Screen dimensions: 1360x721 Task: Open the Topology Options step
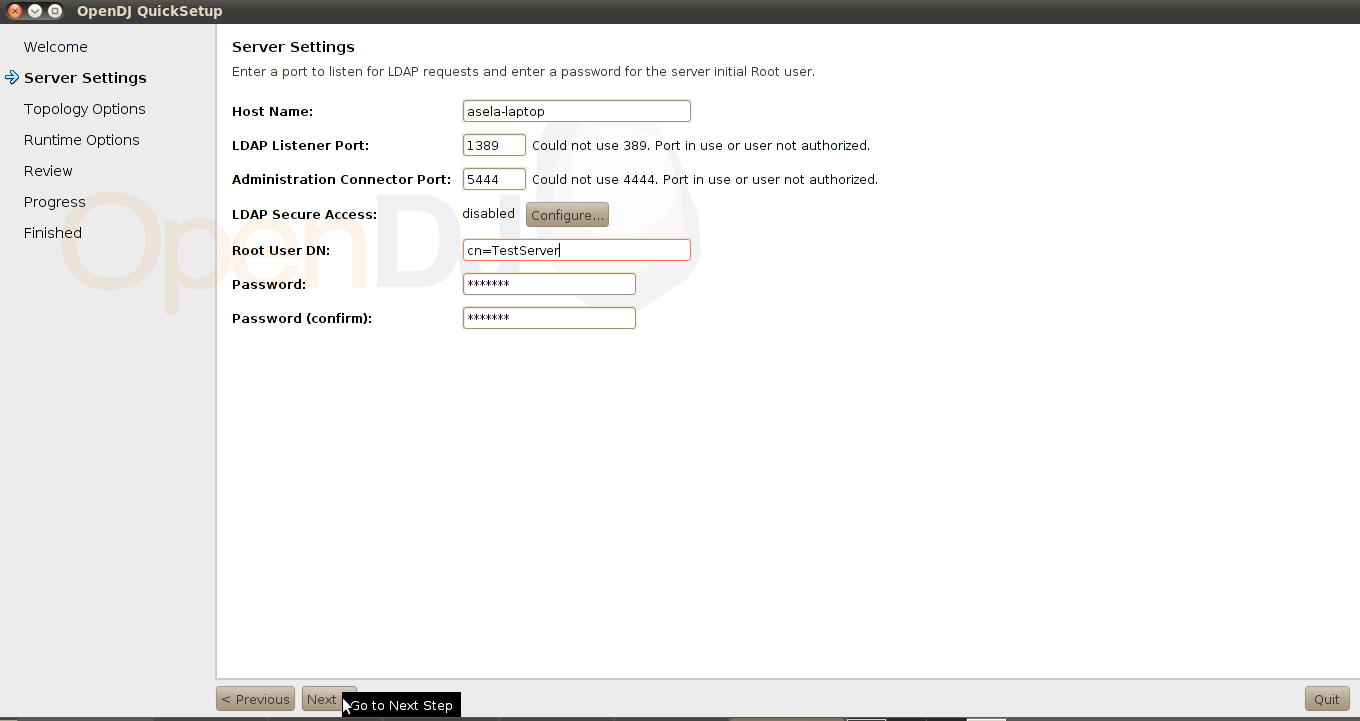click(x=85, y=109)
